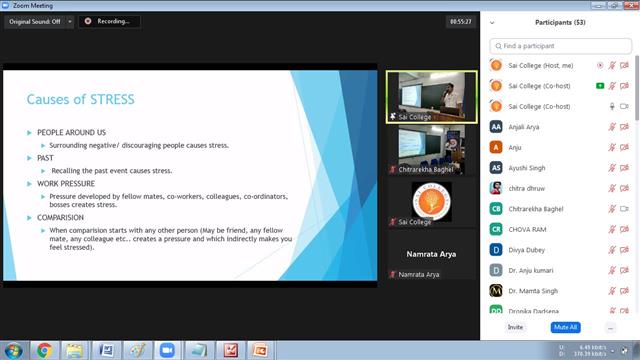Click the Anjali Arya participant name
The height and width of the screenshot is (360, 640).
pos(524,127)
